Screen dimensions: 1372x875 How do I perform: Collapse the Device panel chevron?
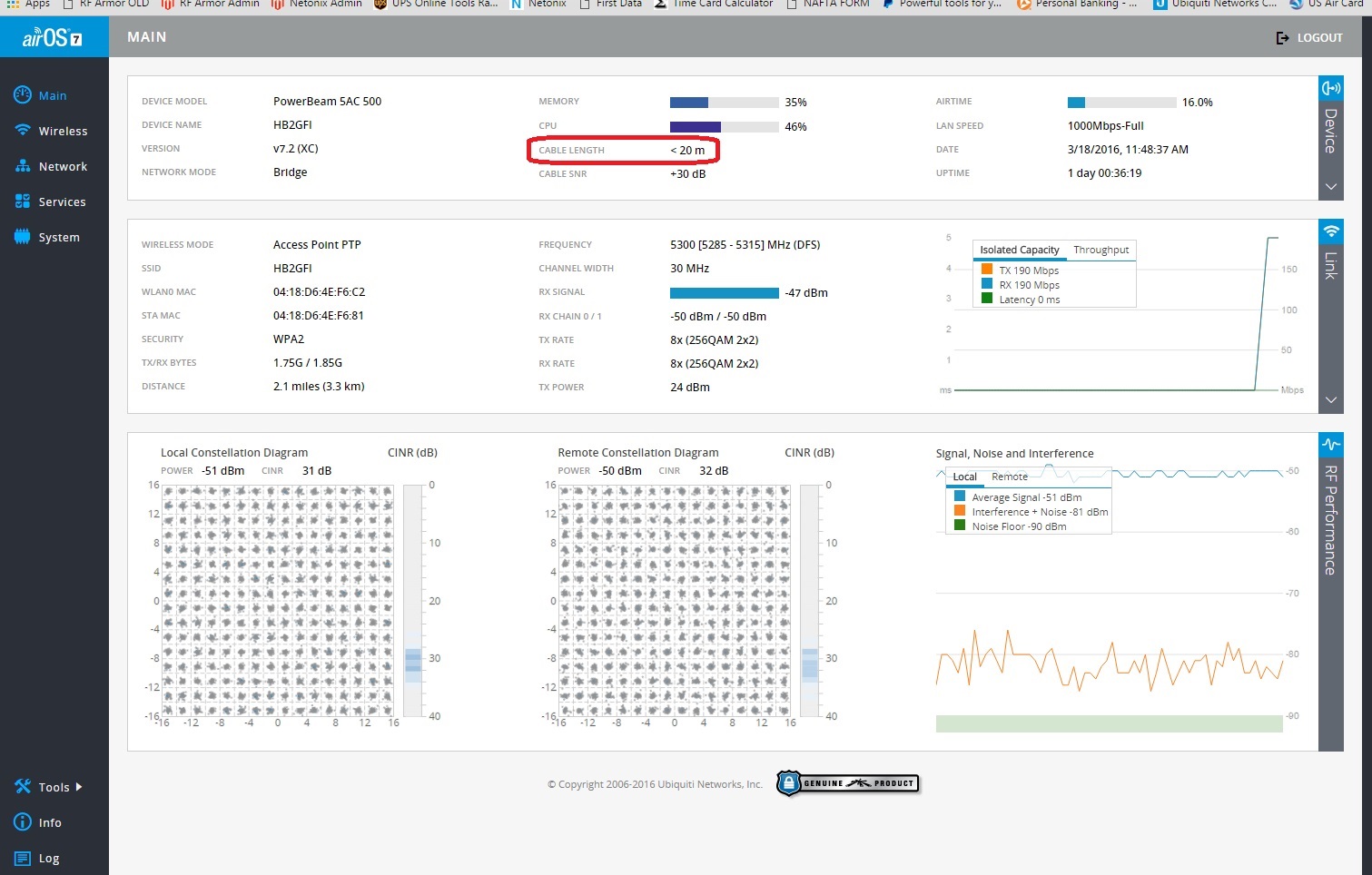pos(1330,187)
